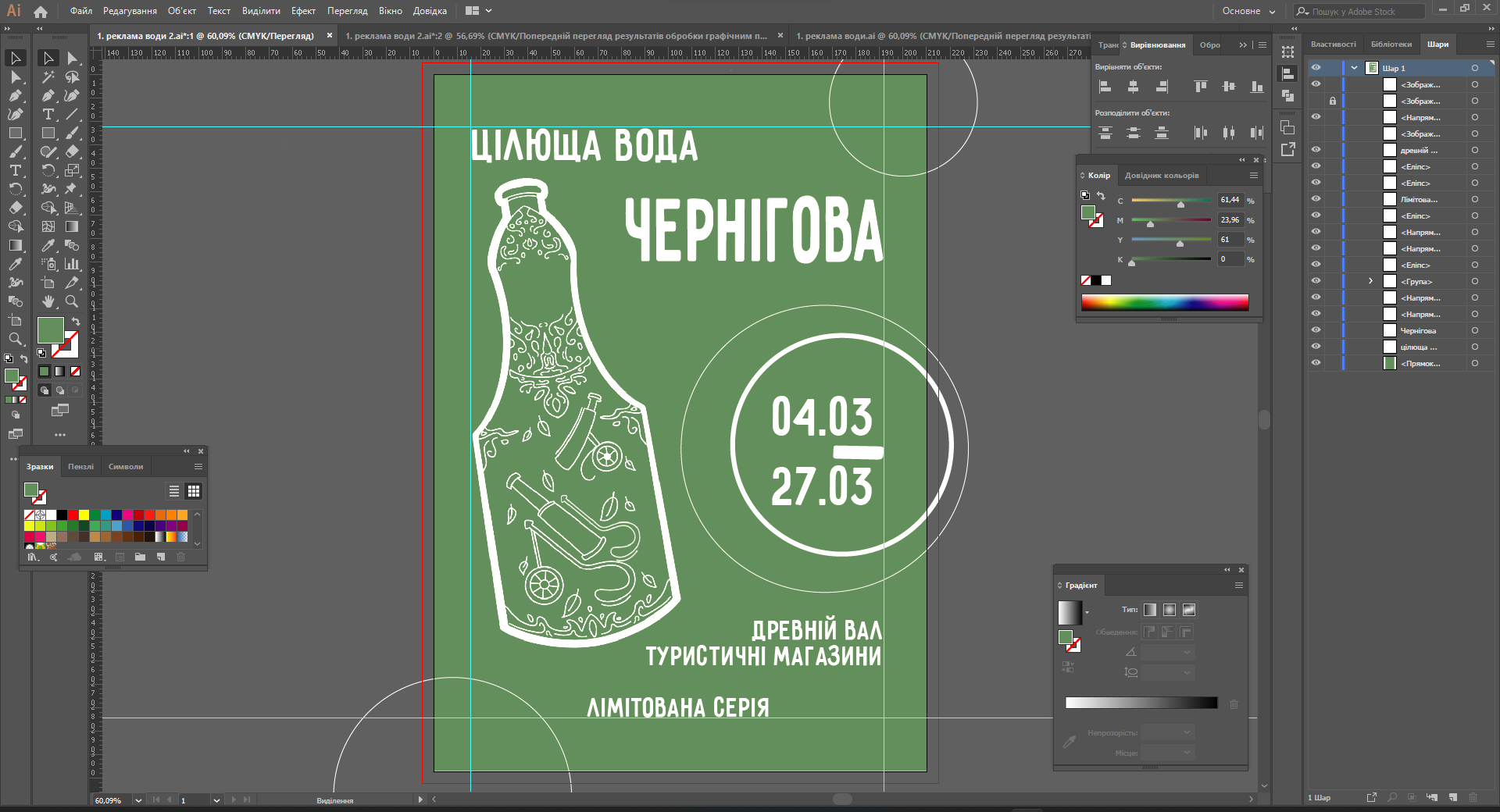Open the Основне workspace dropdown

click(1248, 11)
